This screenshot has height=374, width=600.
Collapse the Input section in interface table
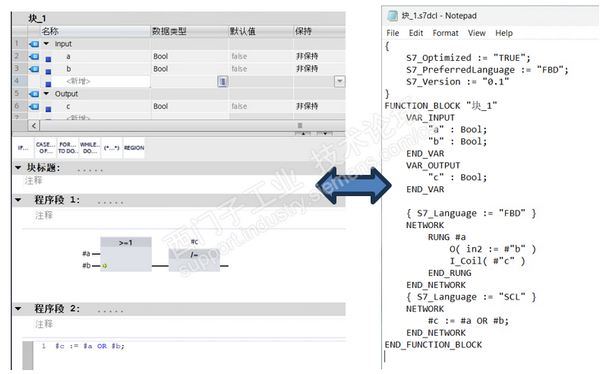46,44
